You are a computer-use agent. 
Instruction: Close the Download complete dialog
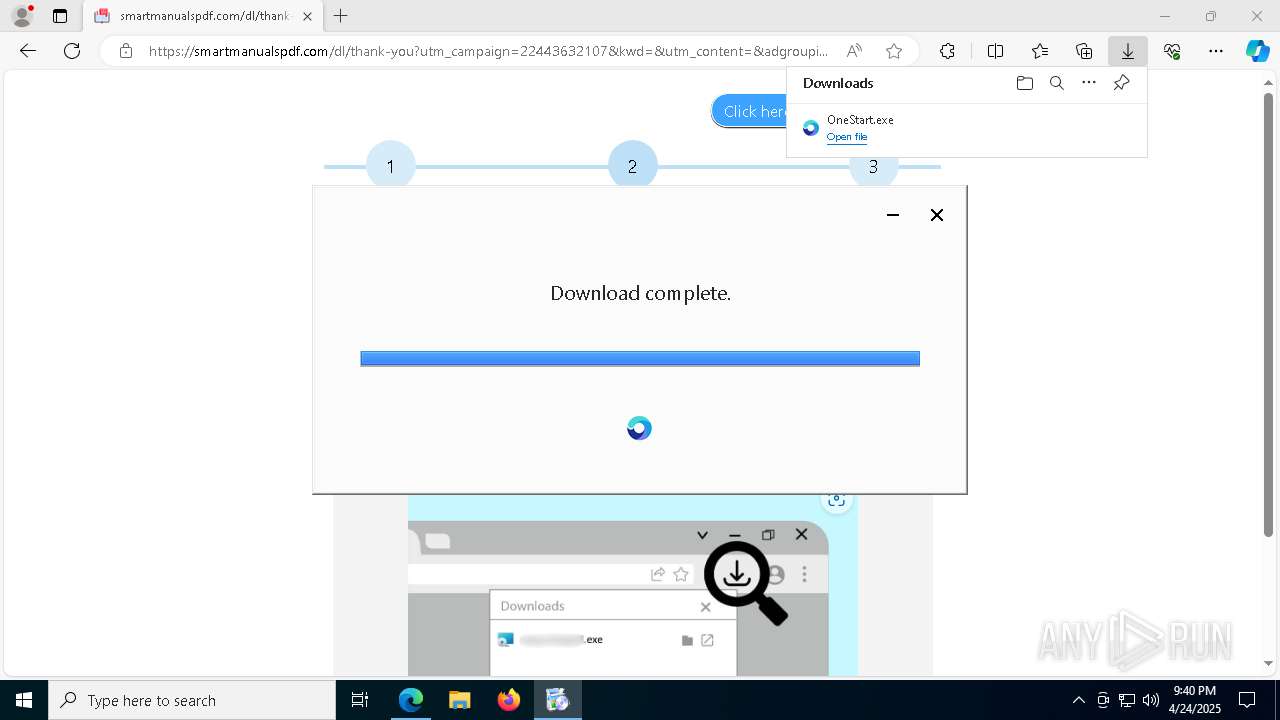(937, 215)
